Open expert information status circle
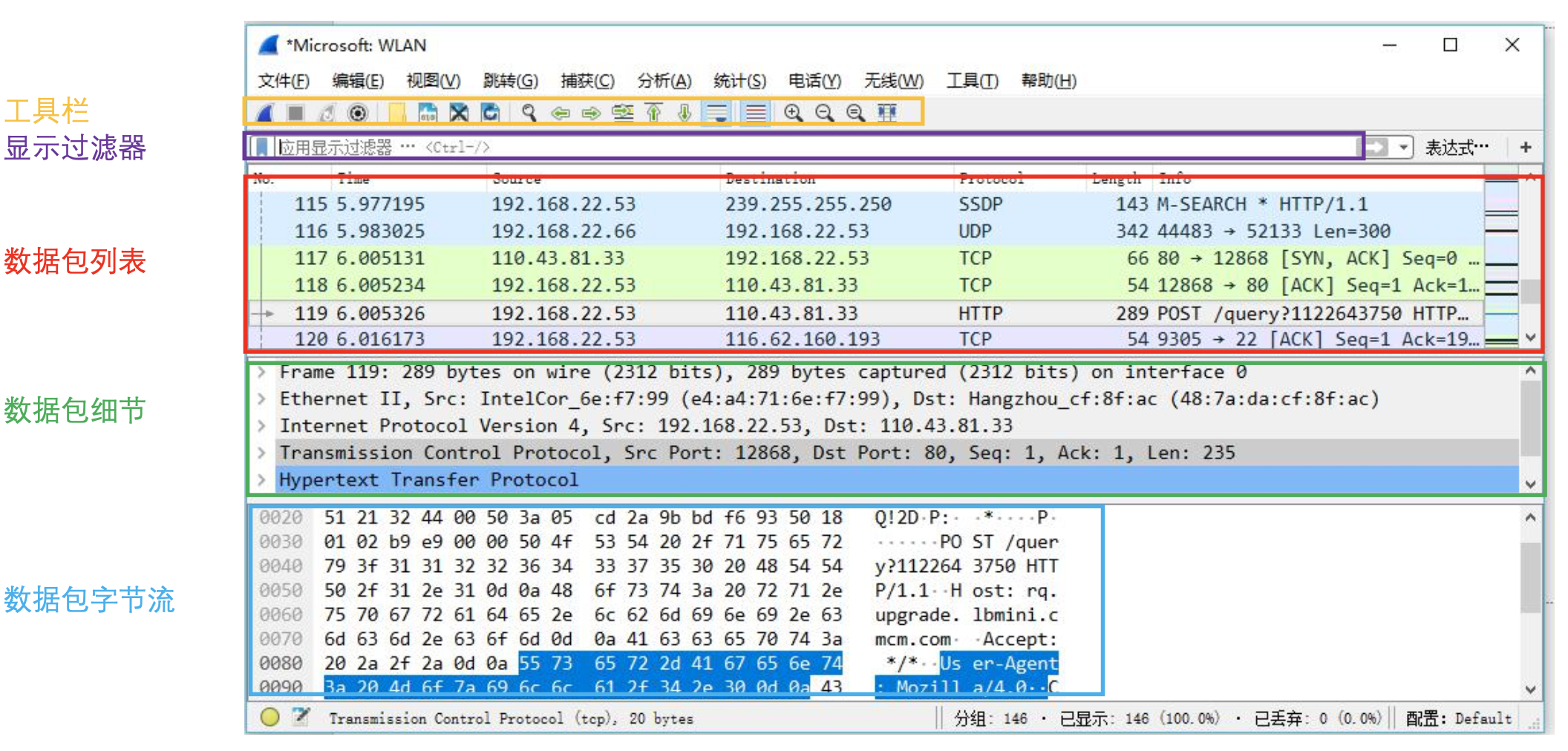Viewport: 1568px width, 751px height. pyautogui.click(x=270, y=717)
